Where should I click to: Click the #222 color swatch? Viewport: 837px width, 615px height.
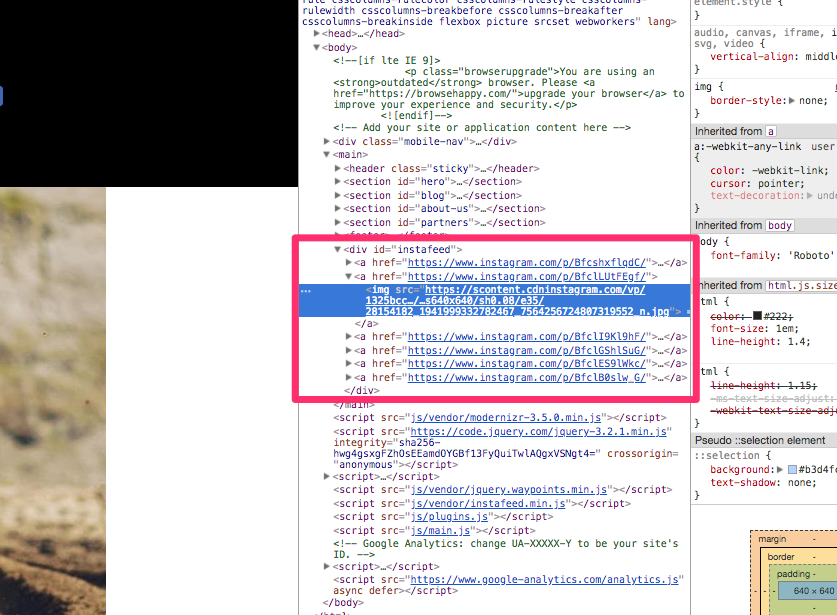pyautogui.click(x=757, y=316)
